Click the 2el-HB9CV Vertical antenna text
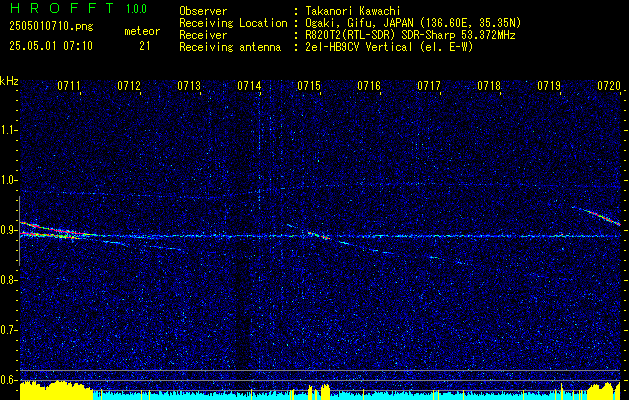629x400 pixels. point(389,47)
